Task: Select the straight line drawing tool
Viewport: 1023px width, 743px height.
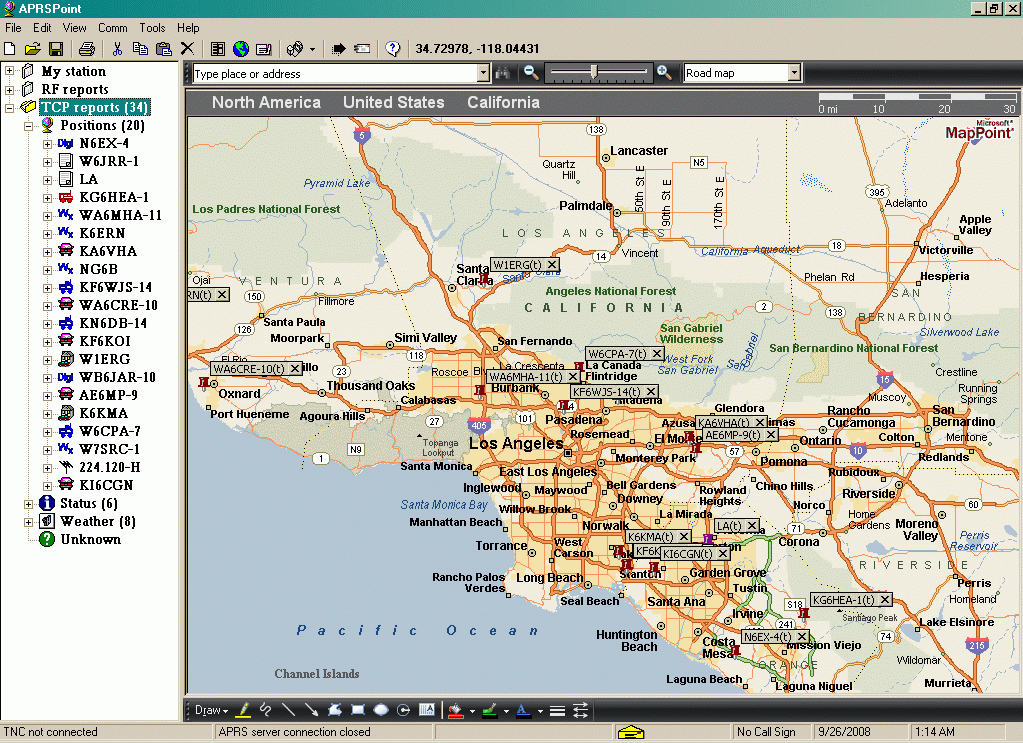Action: pos(288,710)
